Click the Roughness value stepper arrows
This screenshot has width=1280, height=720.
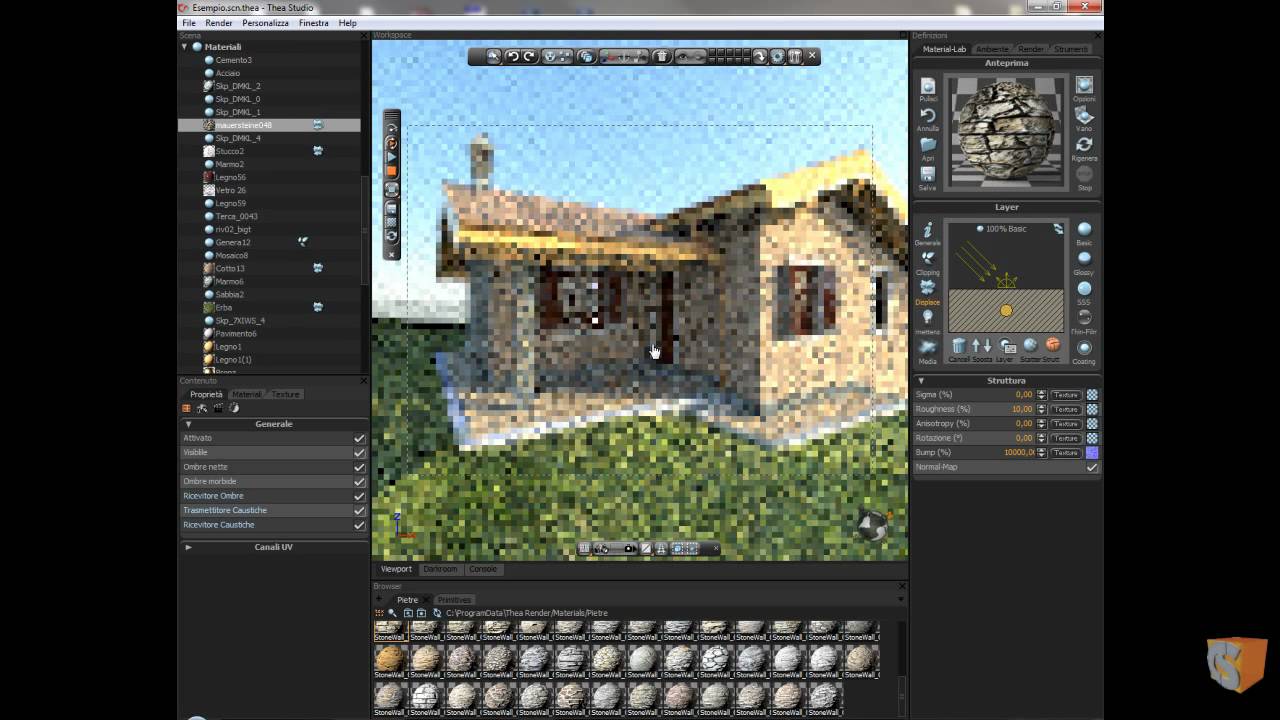[x=1042, y=409]
